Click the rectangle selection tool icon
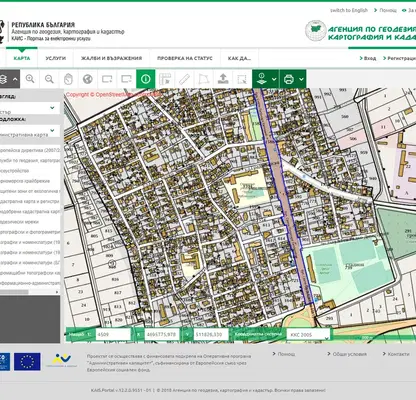The height and width of the screenshot is (400, 416). (x=242, y=79)
